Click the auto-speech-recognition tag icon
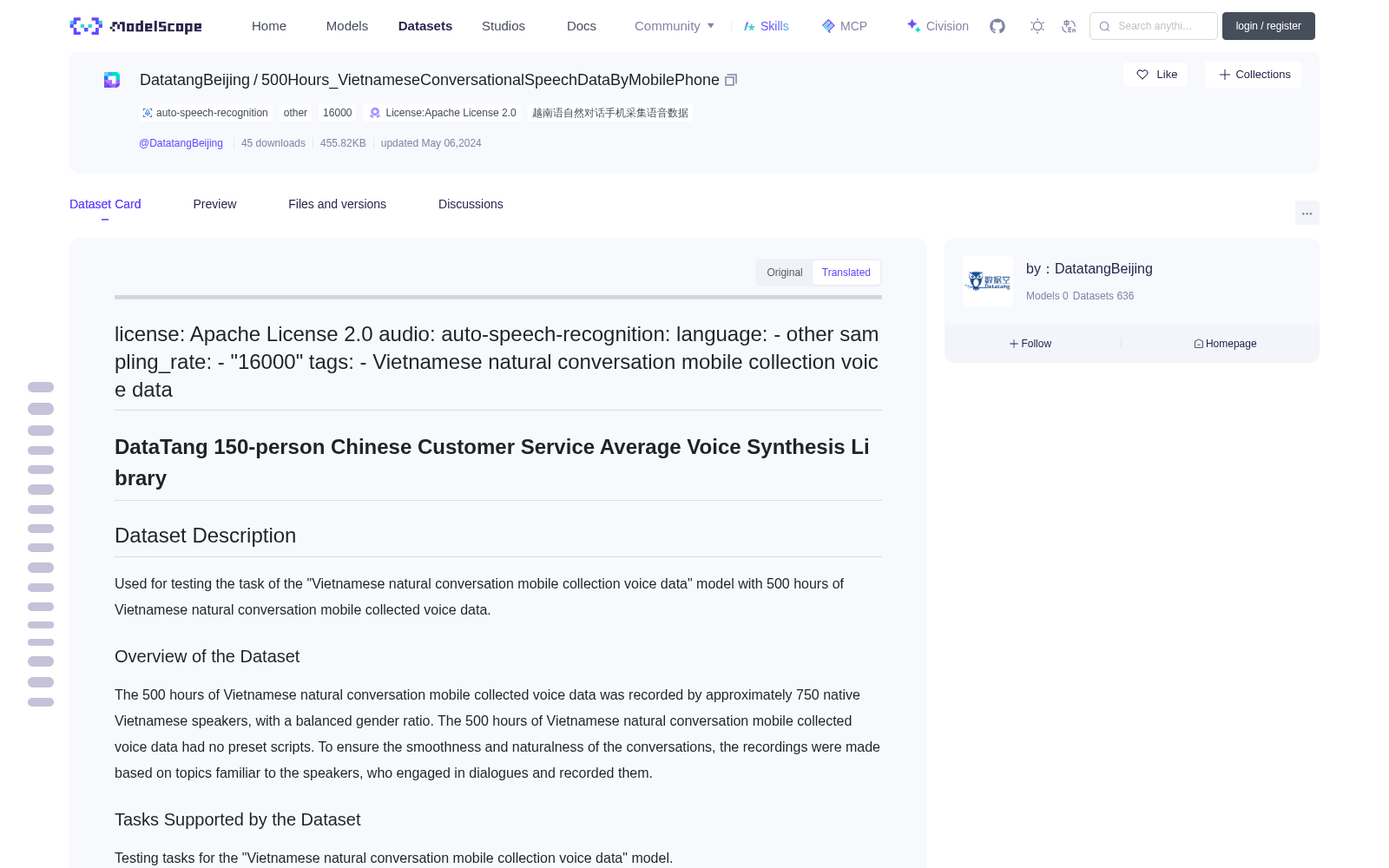 click(148, 113)
